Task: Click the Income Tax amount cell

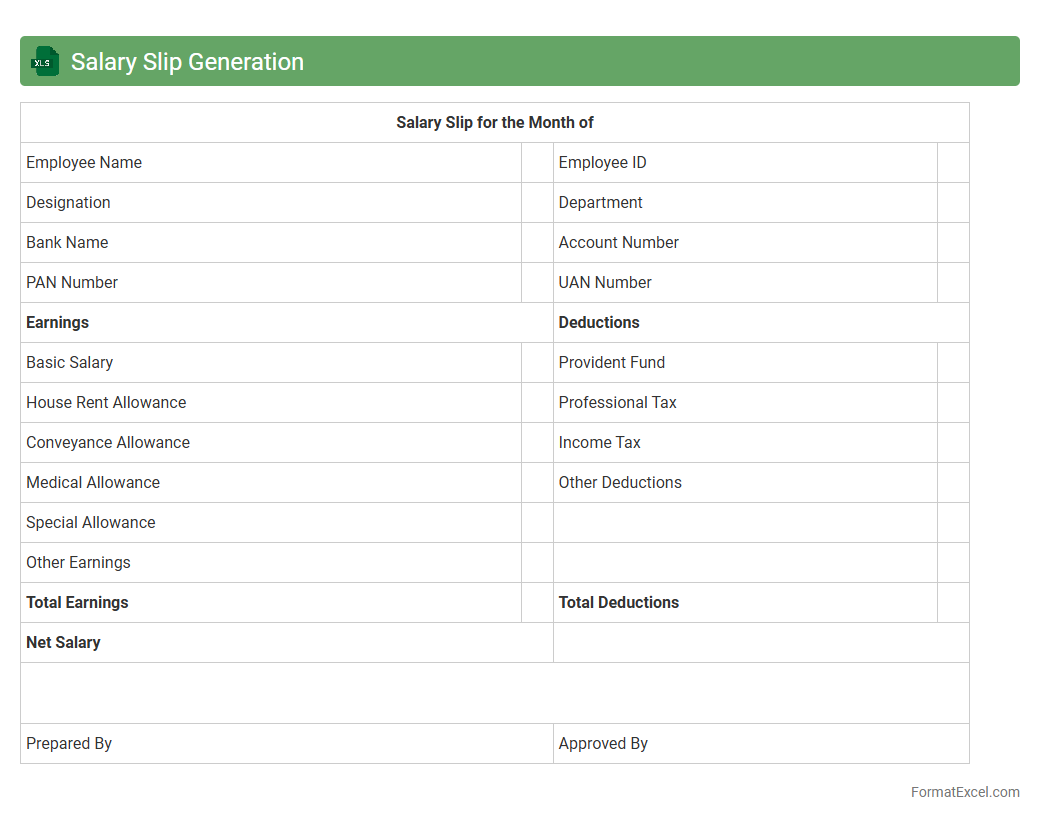Action: coord(952,443)
